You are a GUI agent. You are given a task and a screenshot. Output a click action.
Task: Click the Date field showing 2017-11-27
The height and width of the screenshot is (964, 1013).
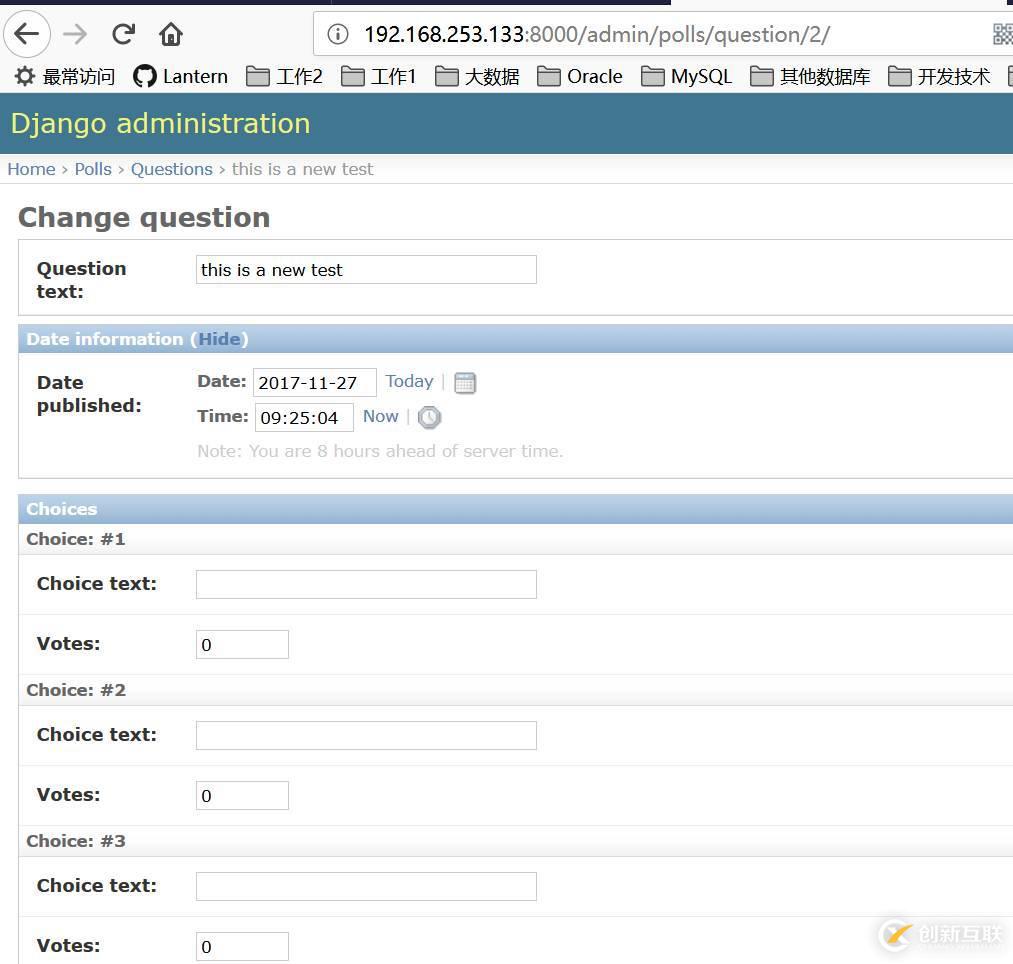(x=315, y=382)
